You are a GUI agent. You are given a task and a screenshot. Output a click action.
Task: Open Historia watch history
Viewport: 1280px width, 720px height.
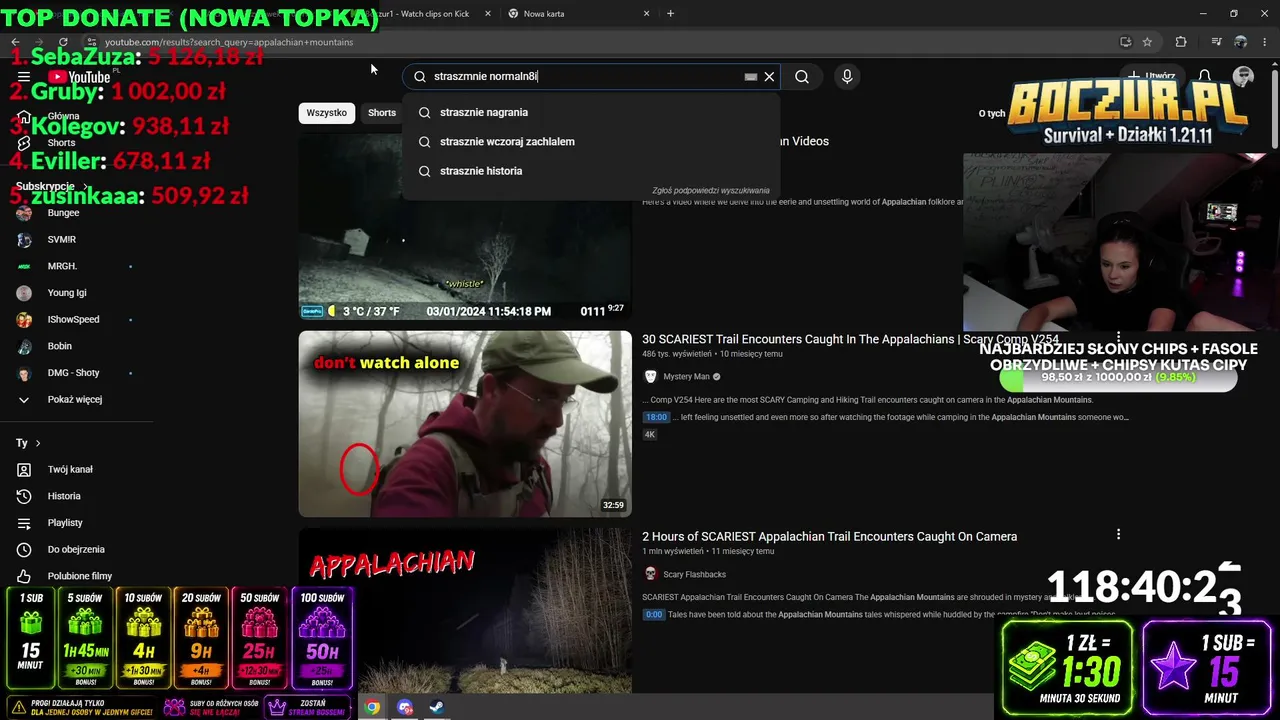coord(64,496)
